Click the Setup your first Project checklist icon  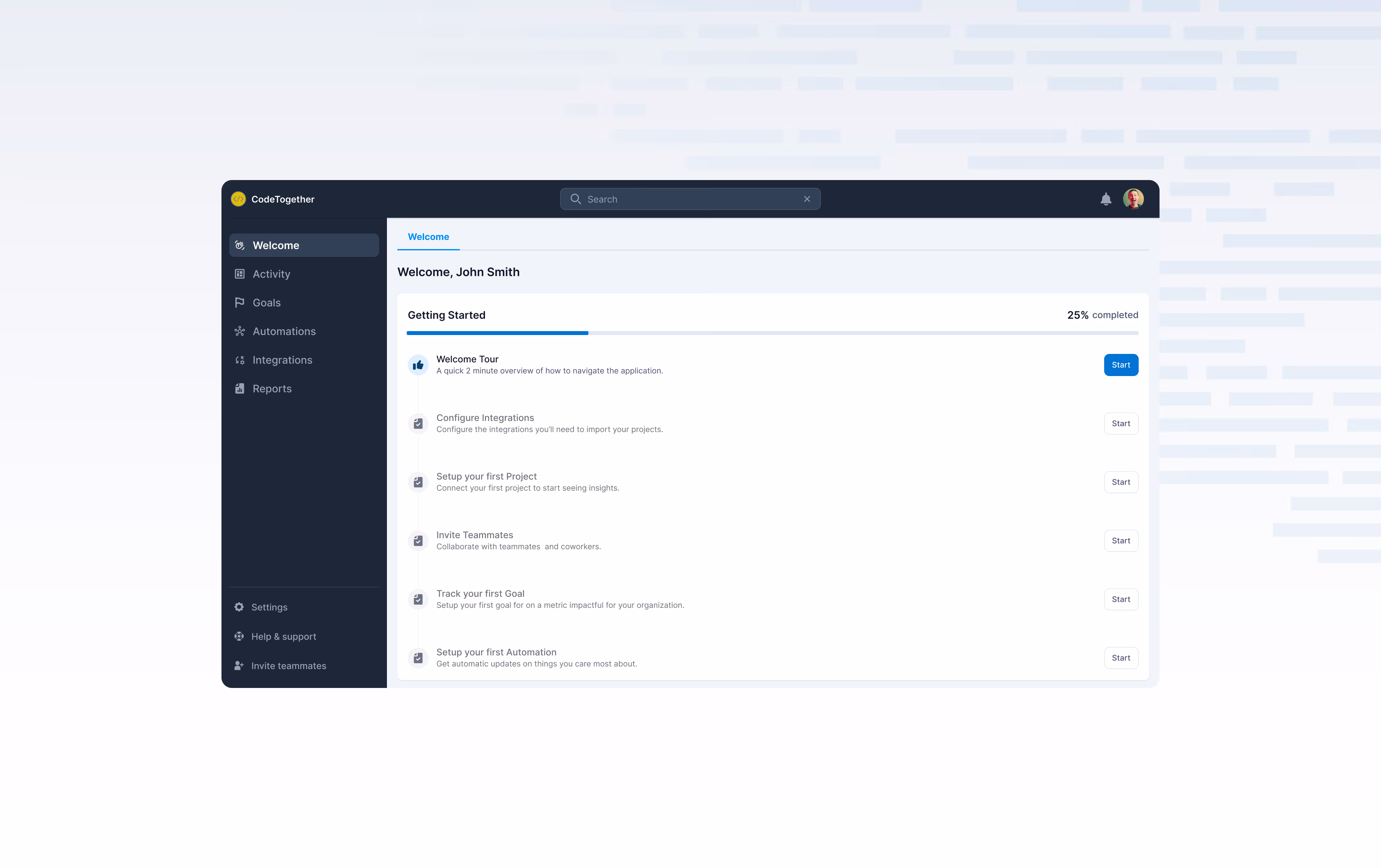(x=418, y=482)
